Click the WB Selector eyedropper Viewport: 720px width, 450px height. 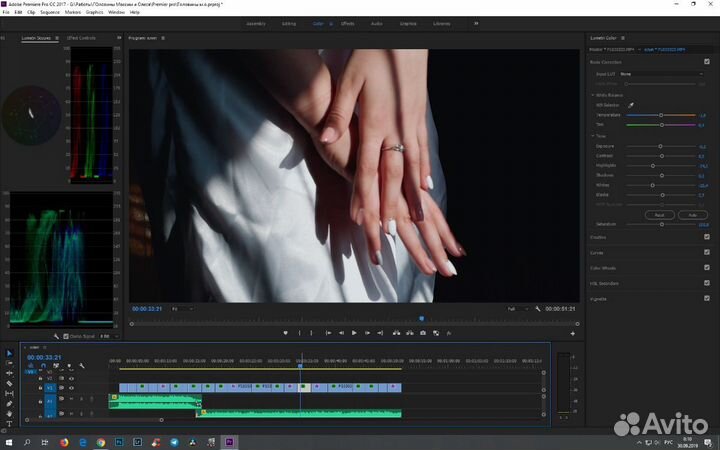point(631,105)
